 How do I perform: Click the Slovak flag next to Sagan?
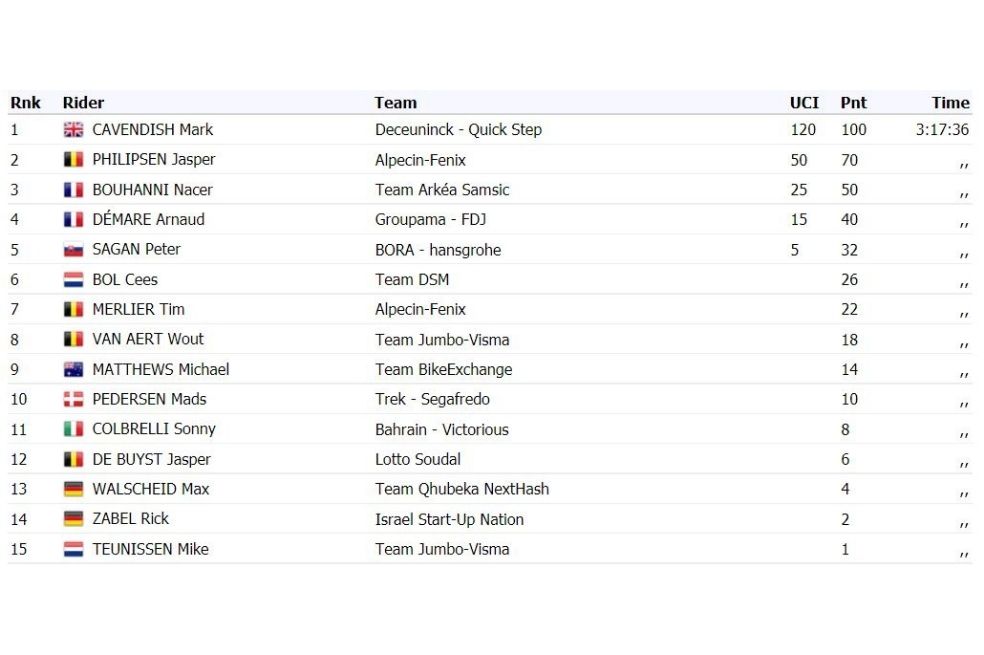[73, 250]
